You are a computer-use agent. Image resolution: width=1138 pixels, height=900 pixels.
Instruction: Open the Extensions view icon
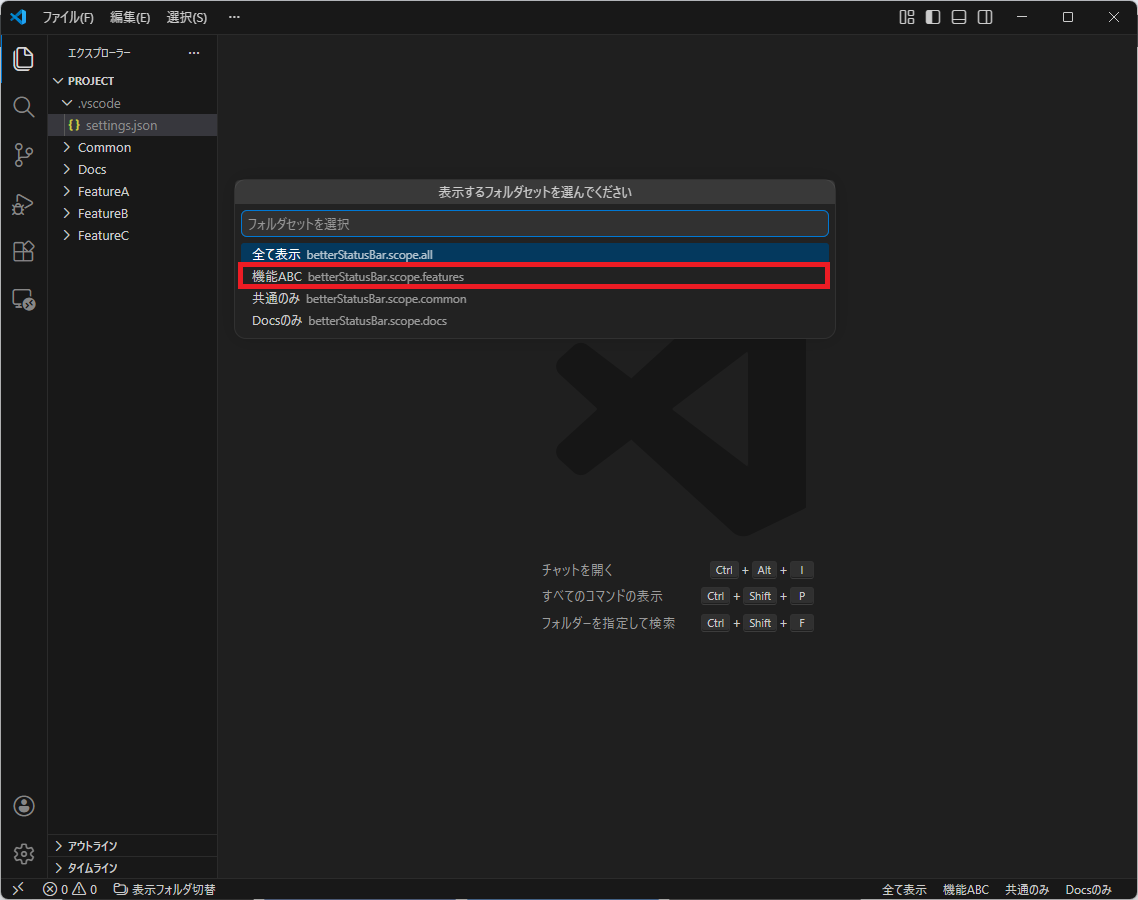tap(23, 252)
